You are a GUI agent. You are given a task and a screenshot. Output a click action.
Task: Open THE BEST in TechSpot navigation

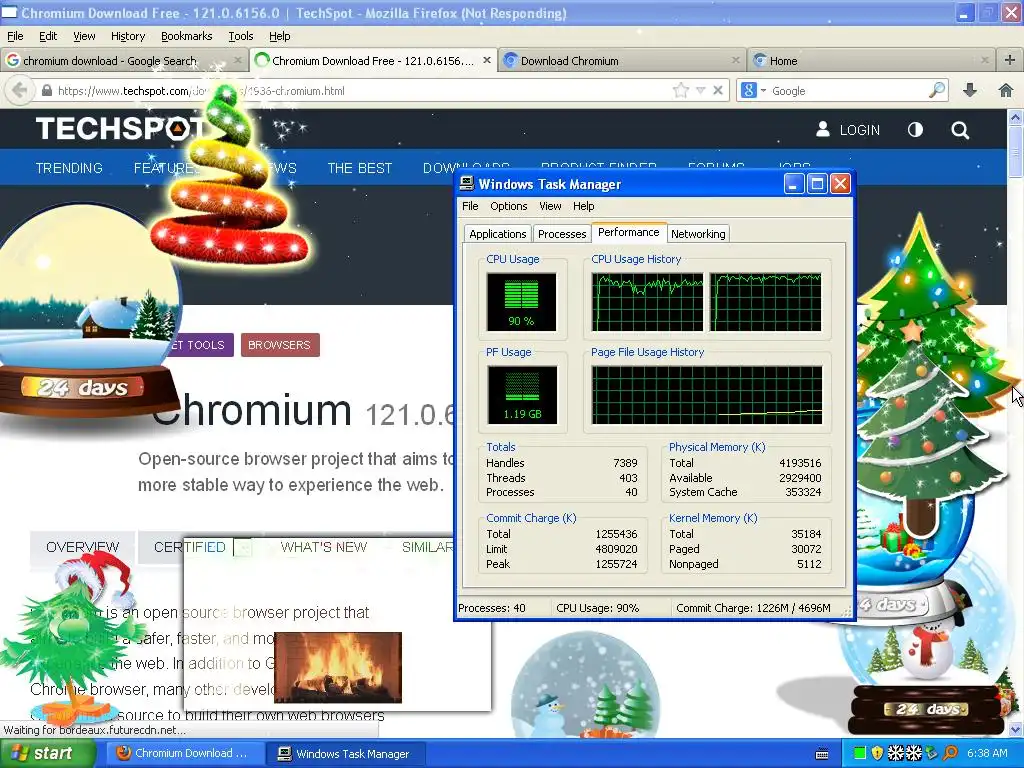[359, 168]
